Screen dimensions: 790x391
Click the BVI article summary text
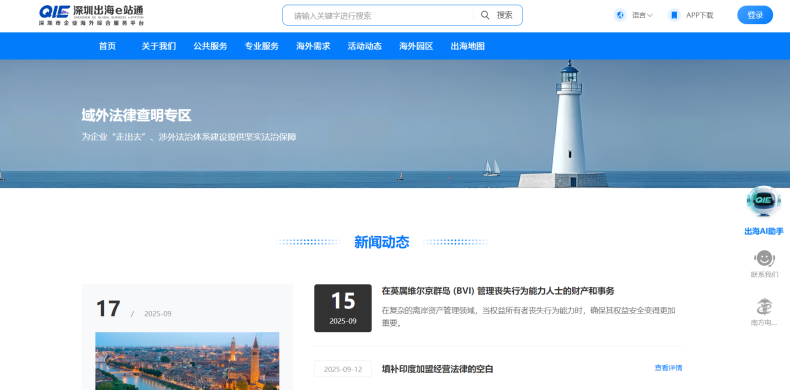528,316
